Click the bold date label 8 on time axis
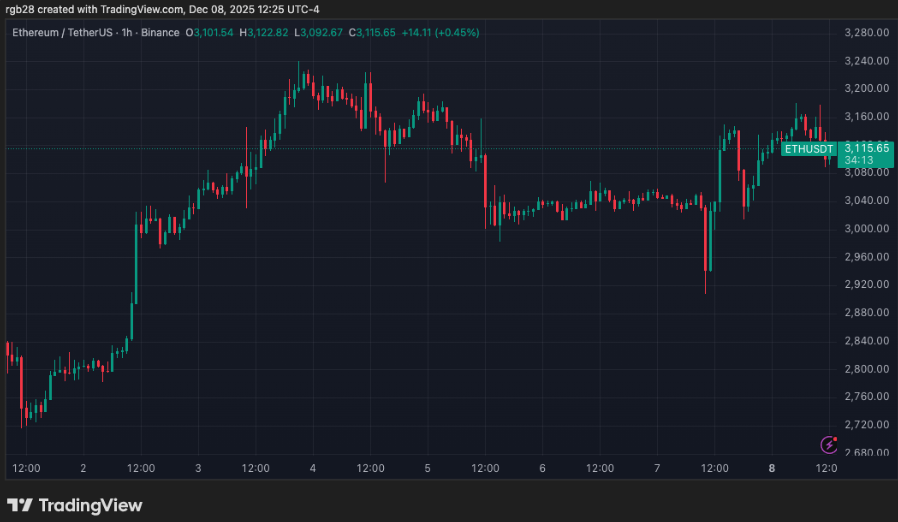Image resolution: width=898 pixels, height=522 pixels. click(771, 468)
